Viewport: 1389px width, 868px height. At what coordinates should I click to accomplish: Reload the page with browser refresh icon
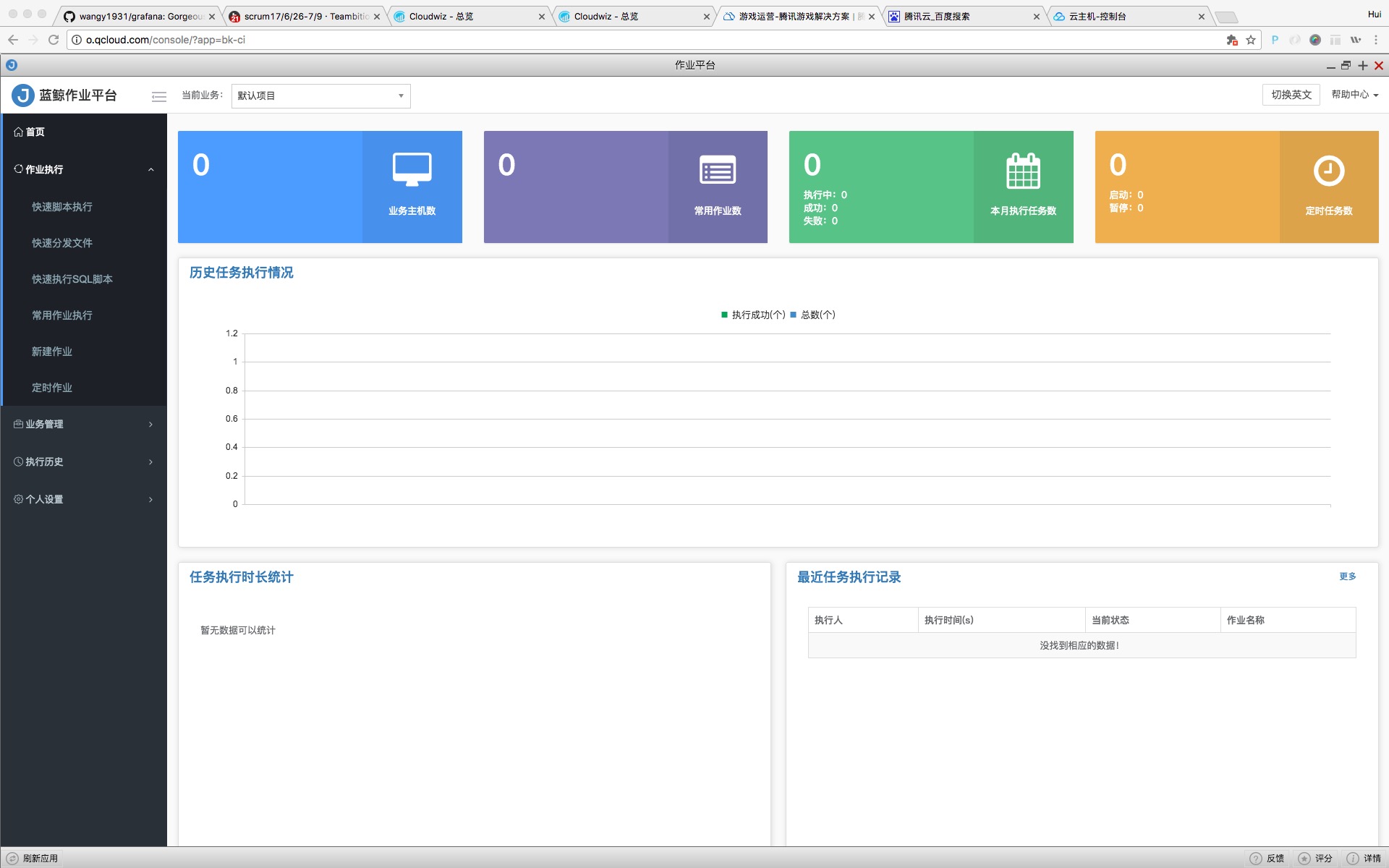pos(54,40)
